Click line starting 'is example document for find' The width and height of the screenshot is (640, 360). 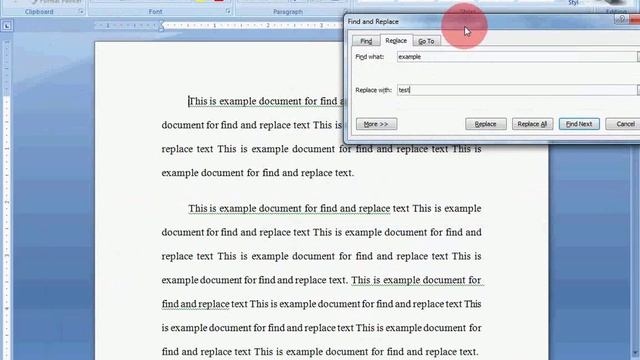tap(322, 328)
